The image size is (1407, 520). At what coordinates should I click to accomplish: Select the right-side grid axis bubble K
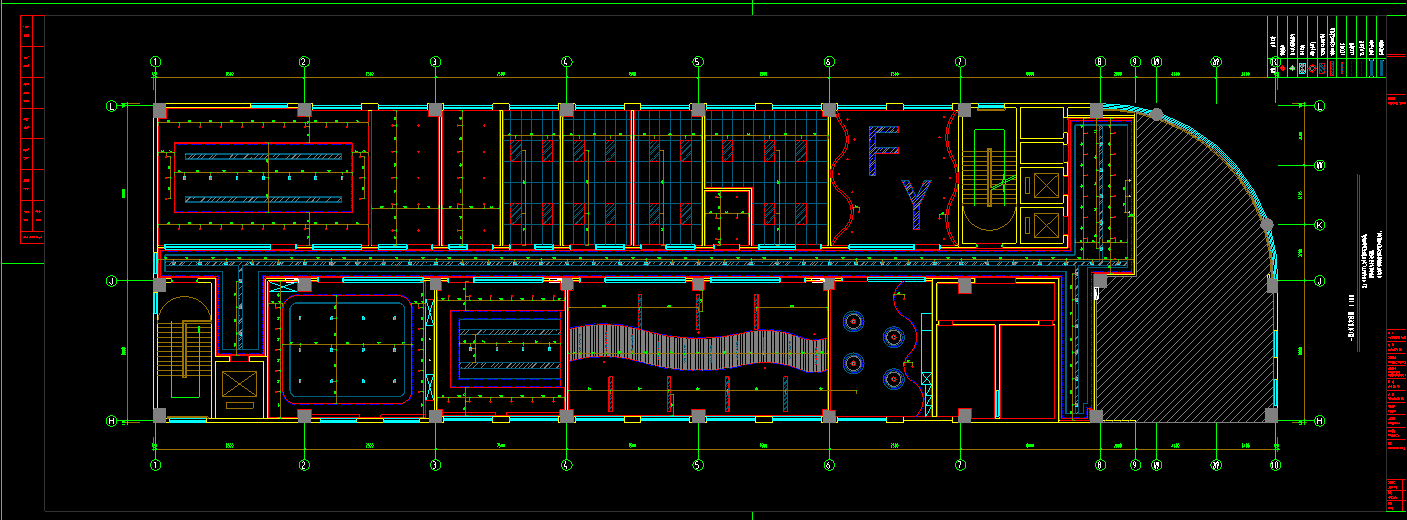point(1319,225)
